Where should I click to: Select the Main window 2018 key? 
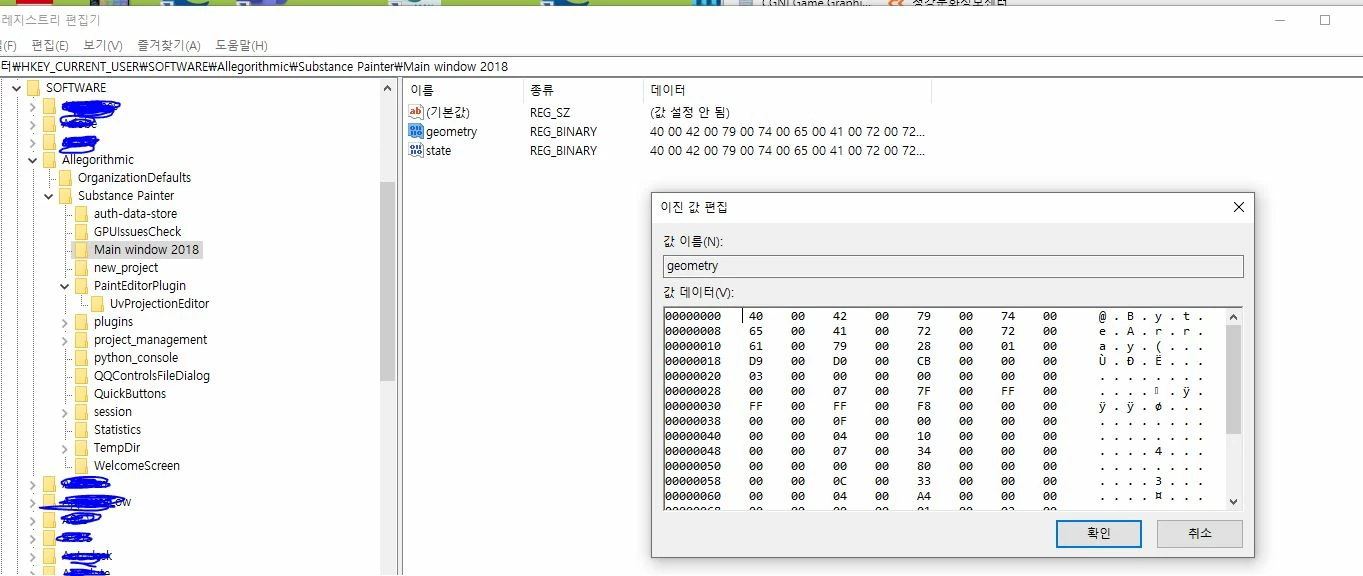(x=147, y=250)
